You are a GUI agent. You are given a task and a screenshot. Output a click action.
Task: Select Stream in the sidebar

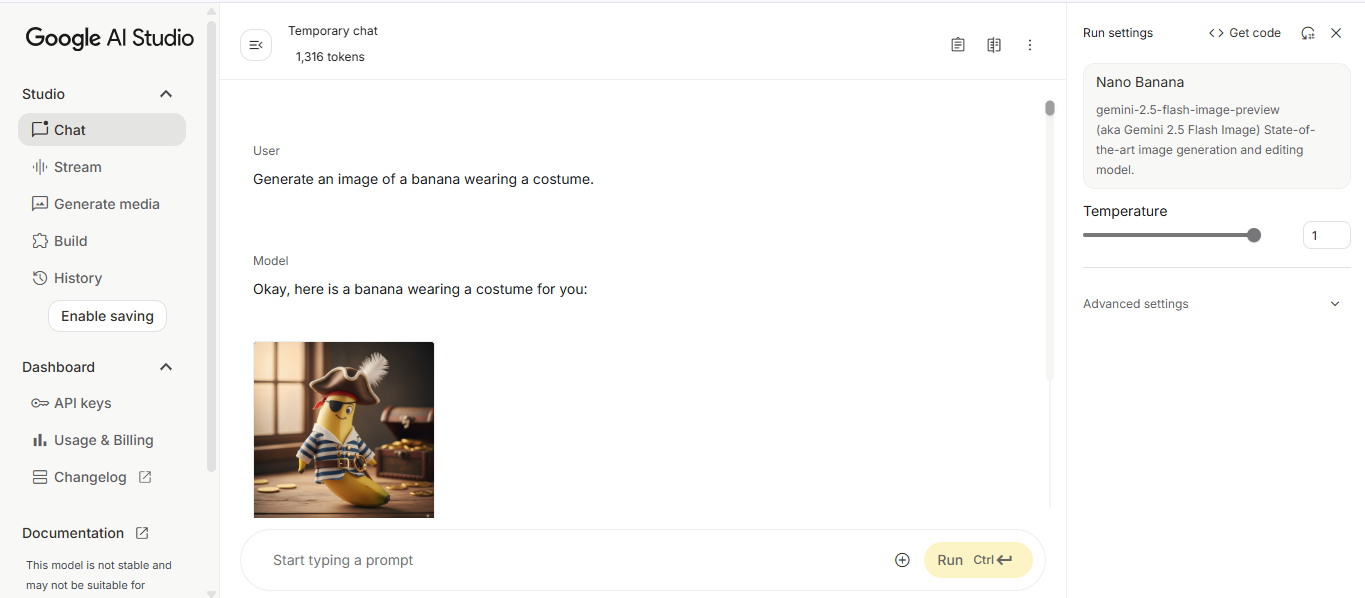tap(77, 167)
